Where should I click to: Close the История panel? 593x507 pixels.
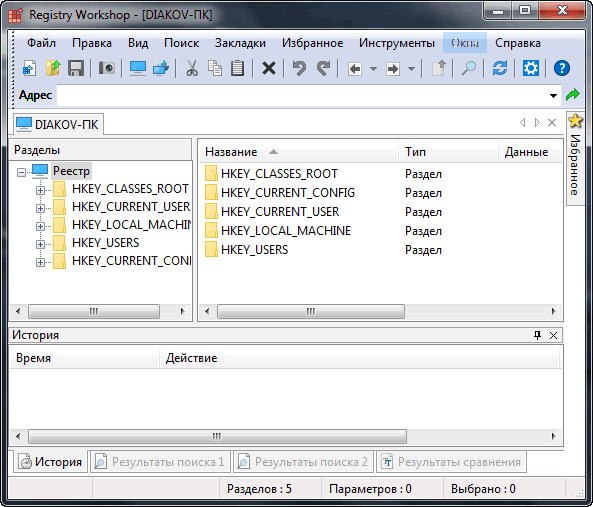pyautogui.click(x=553, y=335)
